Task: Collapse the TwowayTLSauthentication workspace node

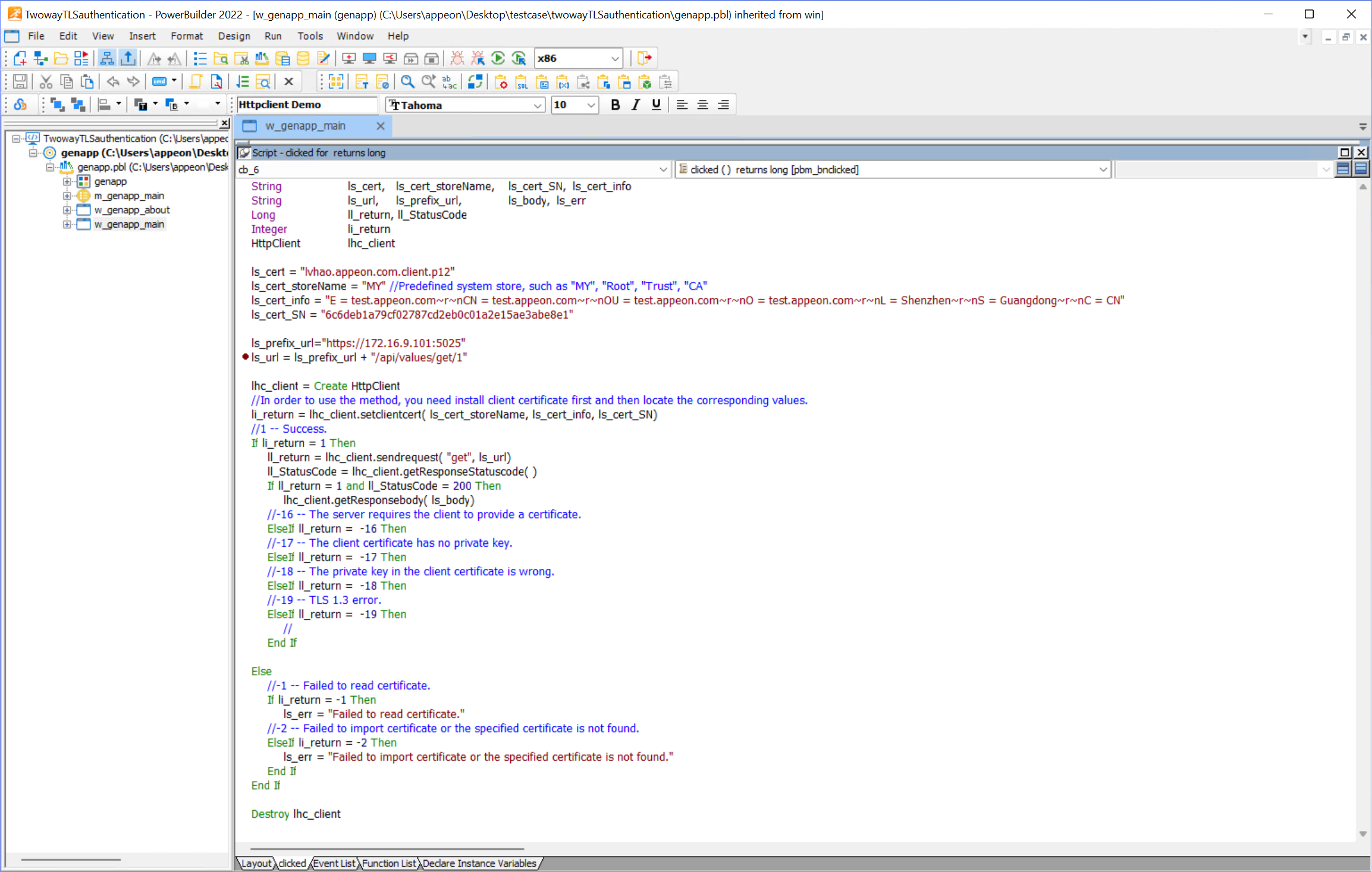Action: pos(17,138)
